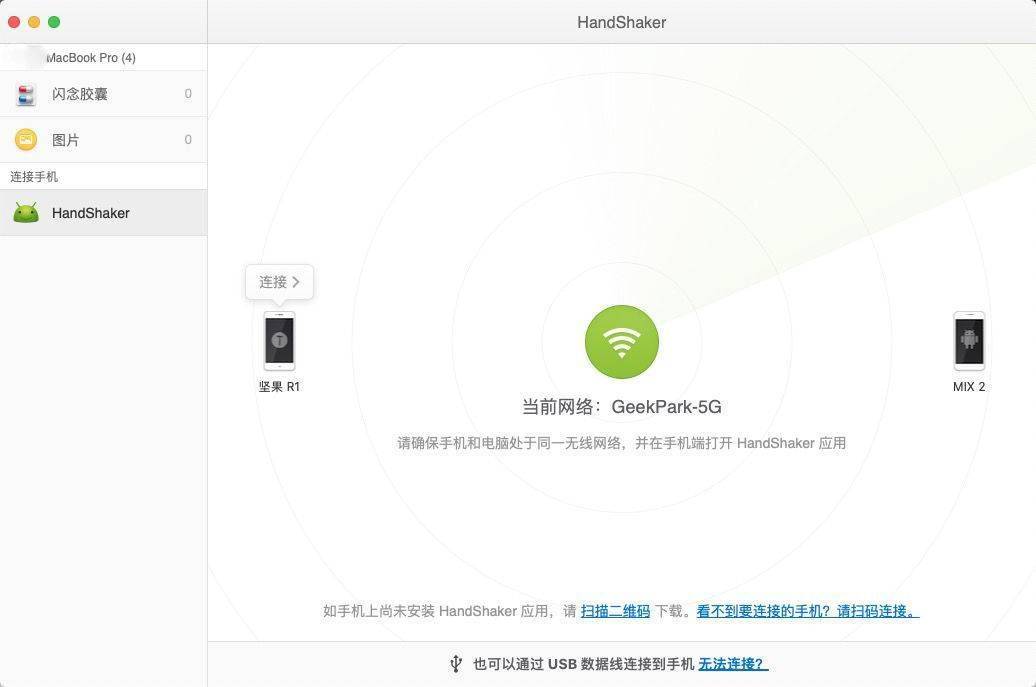
Task: Click the GeekPark-5G network name text
Action: pyautogui.click(x=665, y=406)
